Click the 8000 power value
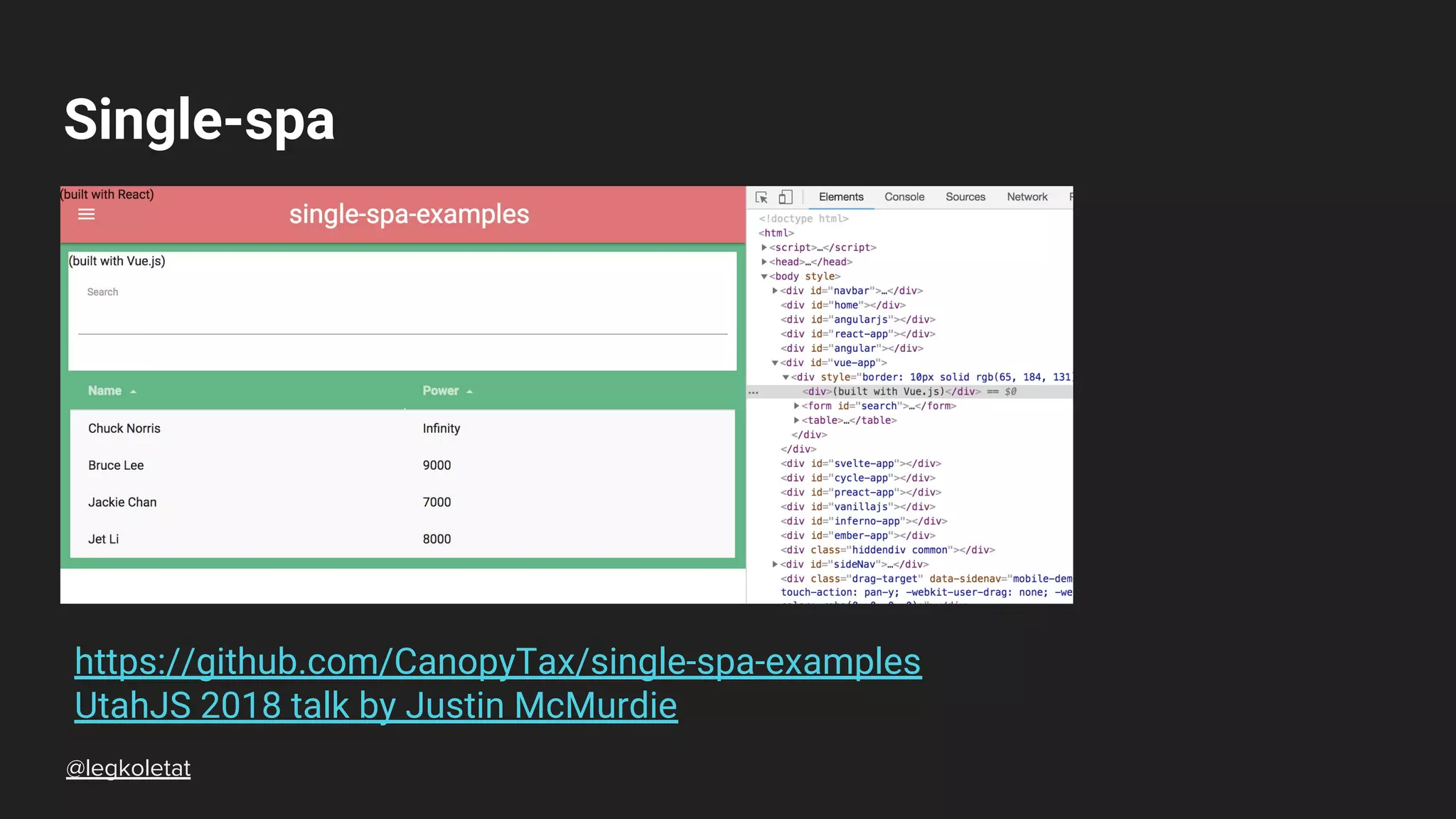Screen dimensions: 1456x819 click(437, 540)
